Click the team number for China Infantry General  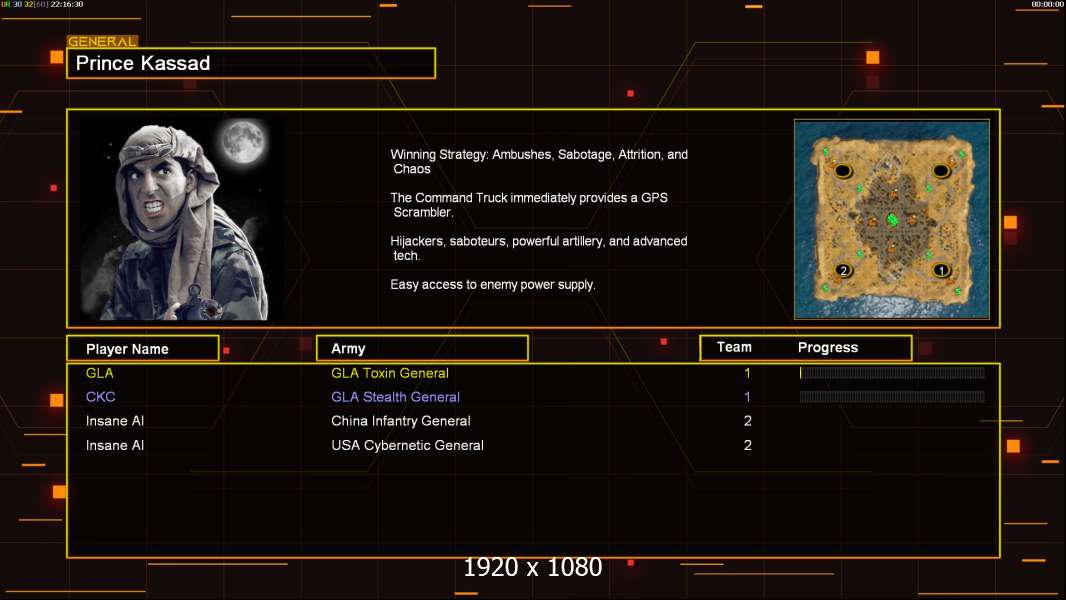[x=748, y=421]
